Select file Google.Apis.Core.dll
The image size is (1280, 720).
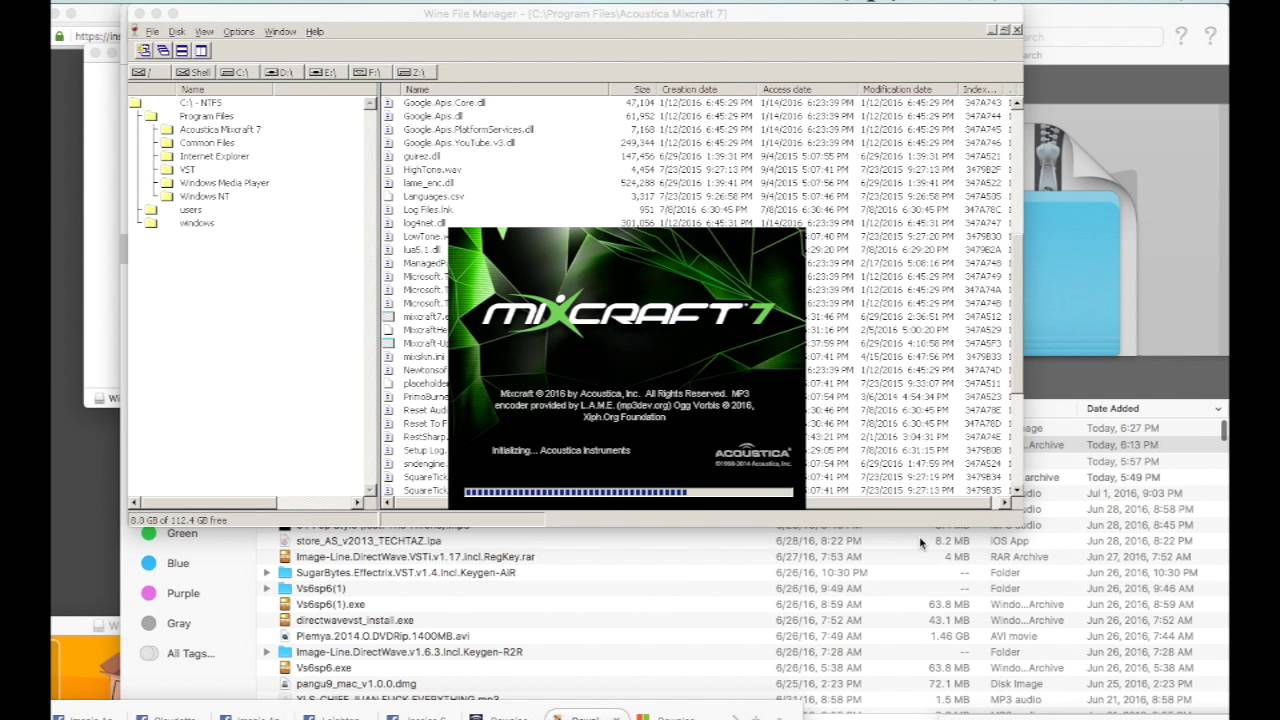coord(444,103)
